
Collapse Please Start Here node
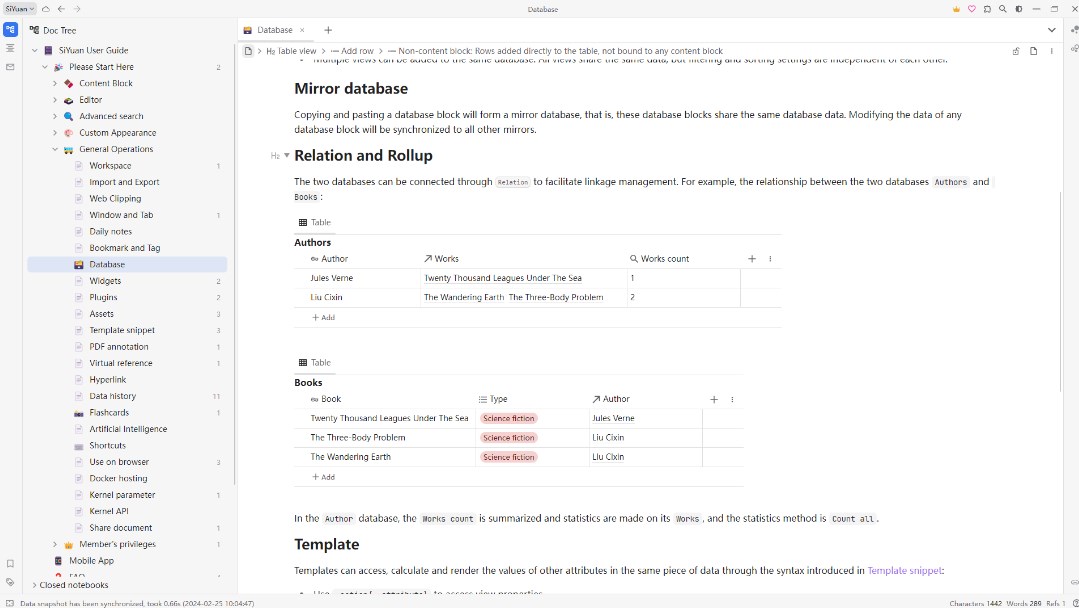[x=45, y=67]
